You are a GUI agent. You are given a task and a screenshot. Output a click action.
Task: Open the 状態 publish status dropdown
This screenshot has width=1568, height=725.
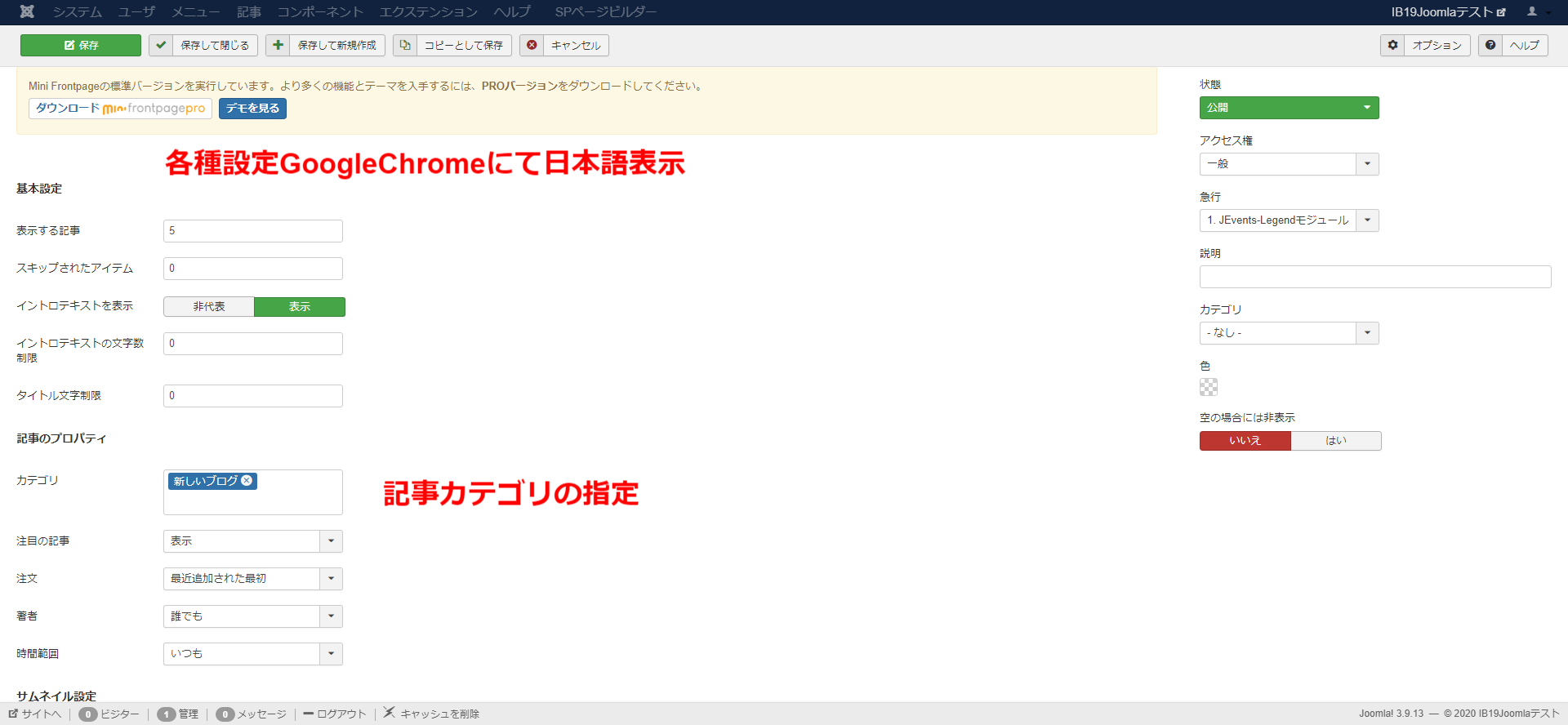[x=1289, y=108]
